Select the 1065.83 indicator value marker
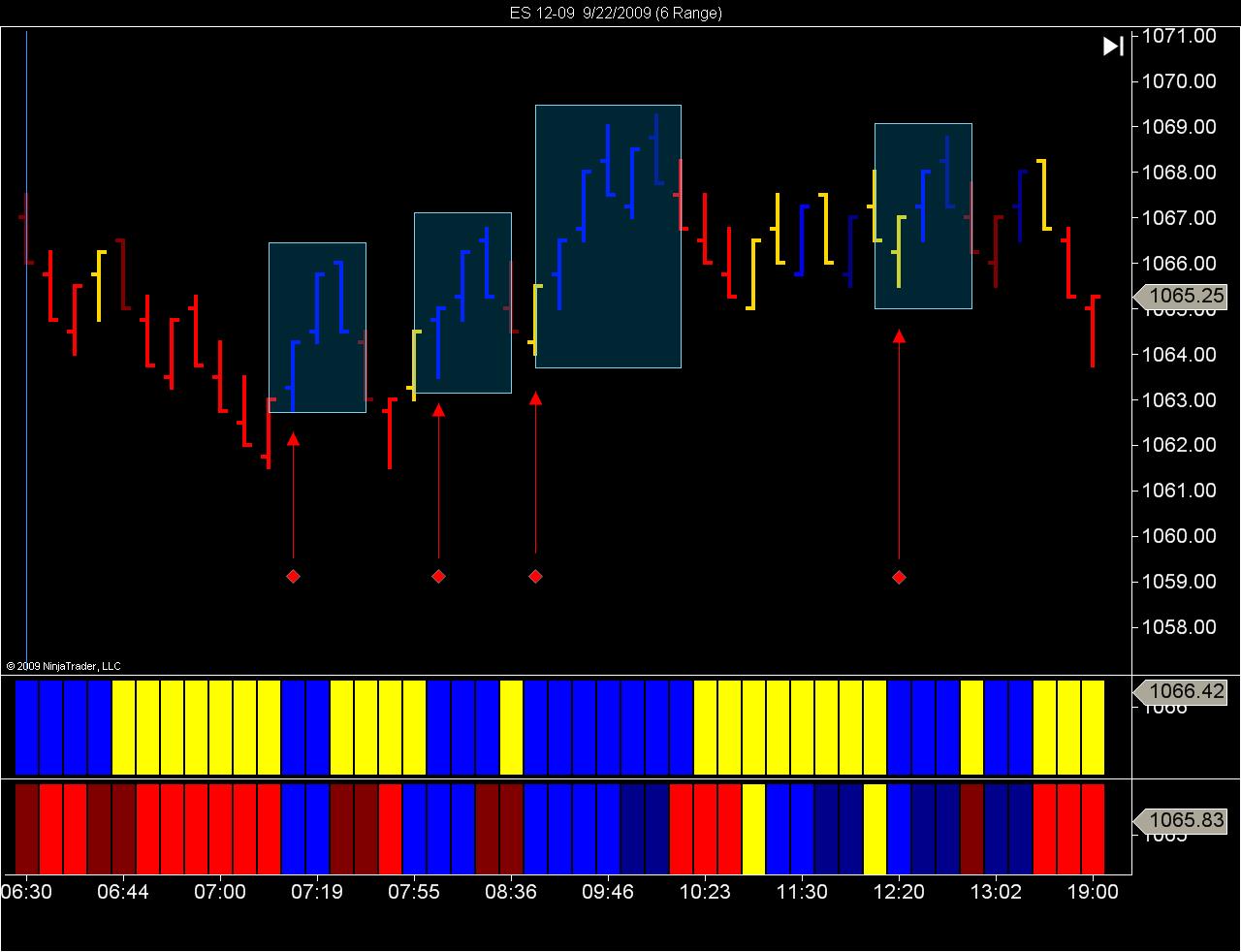Viewport: 1241px width, 952px height. pos(1180,820)
